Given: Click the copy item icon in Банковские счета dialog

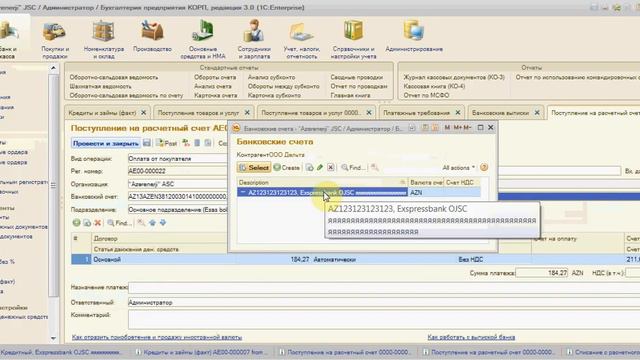Looking at the screenshot, I should pos(309,167).
